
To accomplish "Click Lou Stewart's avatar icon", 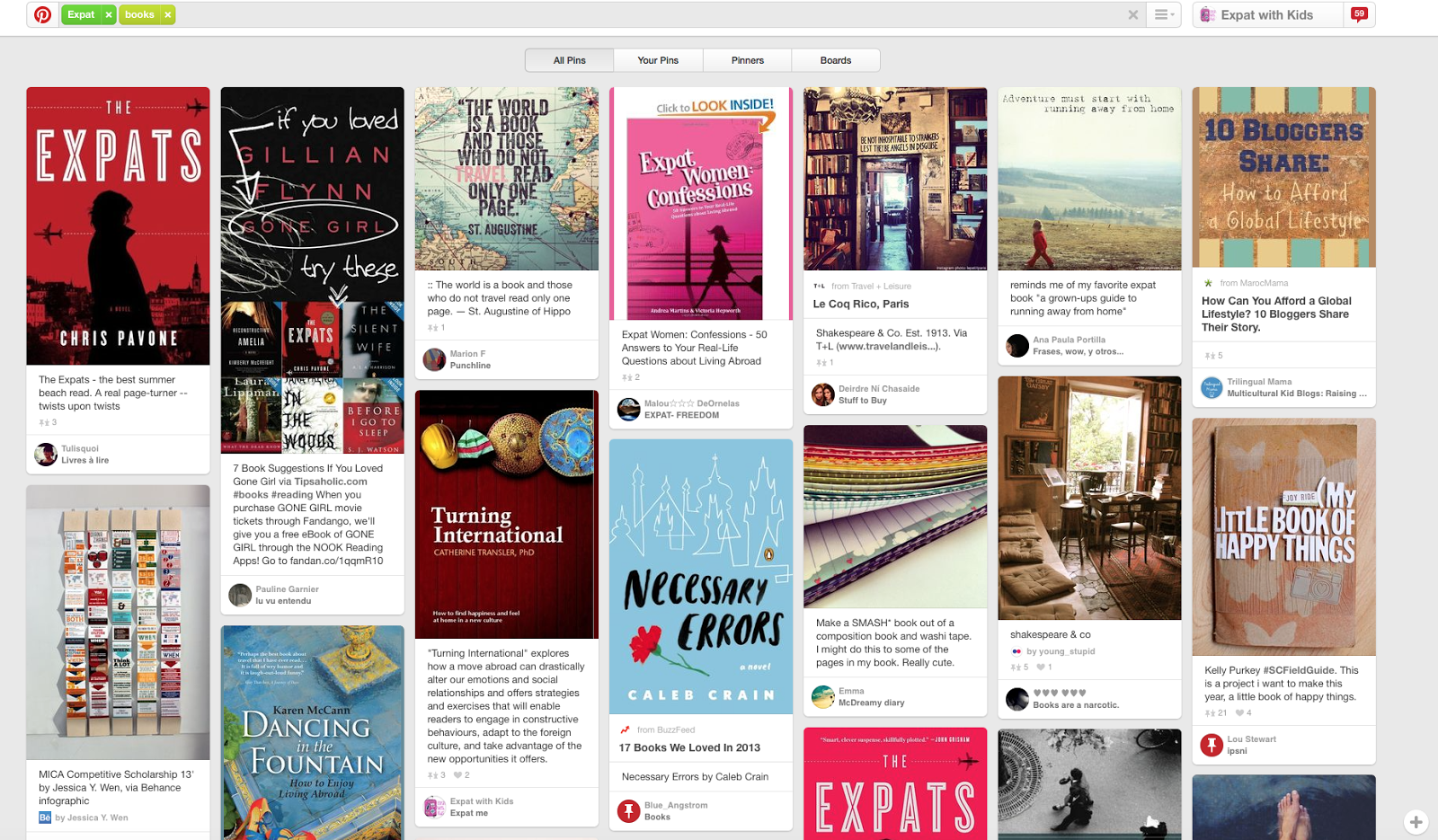I will coord(1212,745).
